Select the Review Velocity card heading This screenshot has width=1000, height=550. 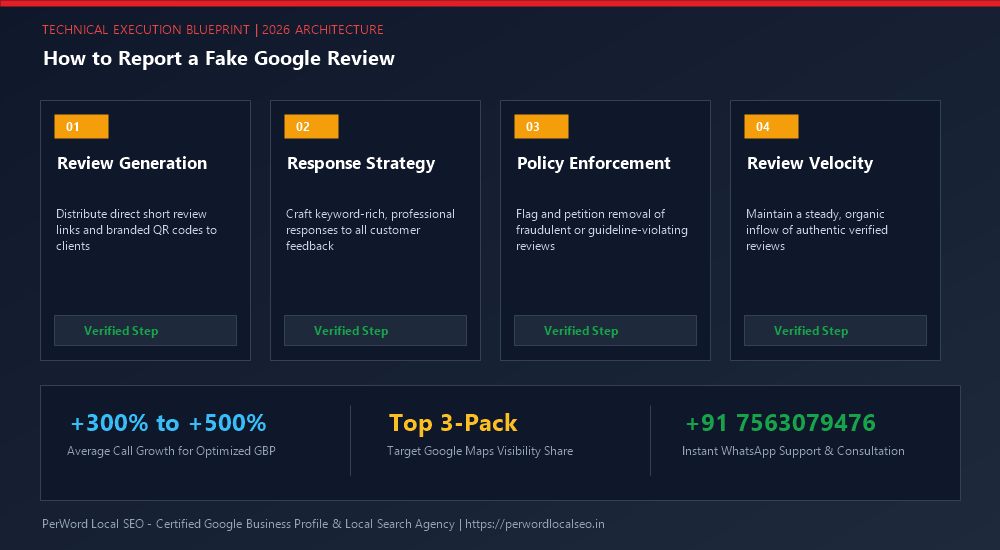[x=810, y=164]
